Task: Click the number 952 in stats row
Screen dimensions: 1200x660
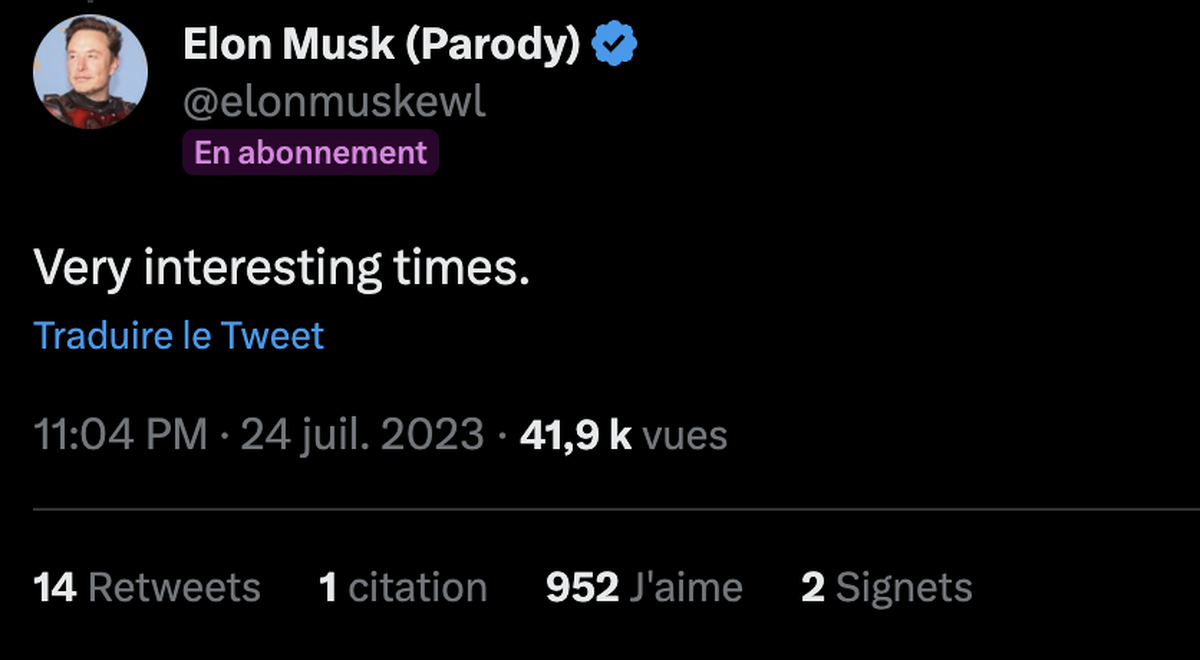Action: (x=583, y=587)
